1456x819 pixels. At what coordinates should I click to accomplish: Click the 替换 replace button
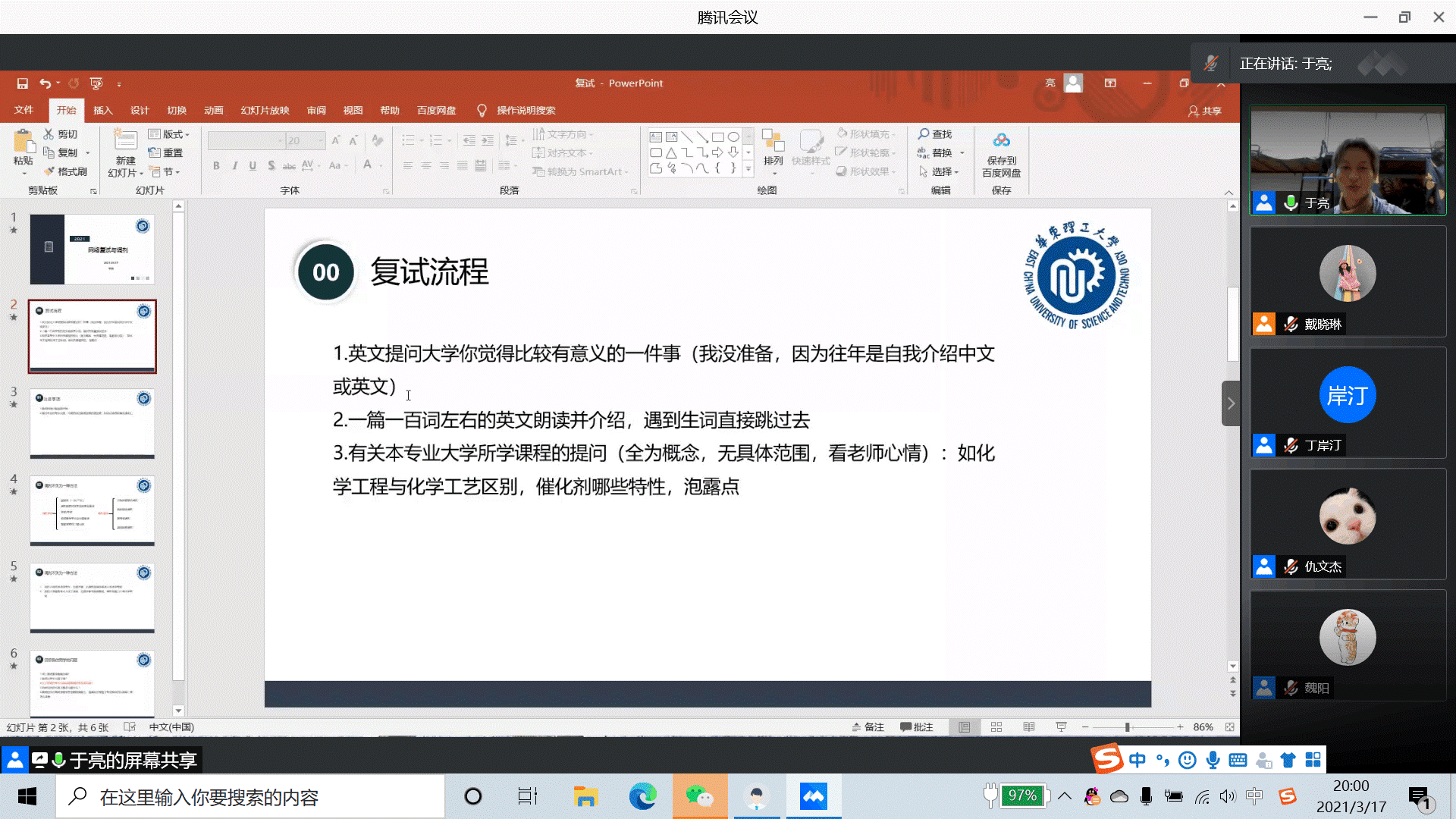pyautogui.click(x=940, y=153)
